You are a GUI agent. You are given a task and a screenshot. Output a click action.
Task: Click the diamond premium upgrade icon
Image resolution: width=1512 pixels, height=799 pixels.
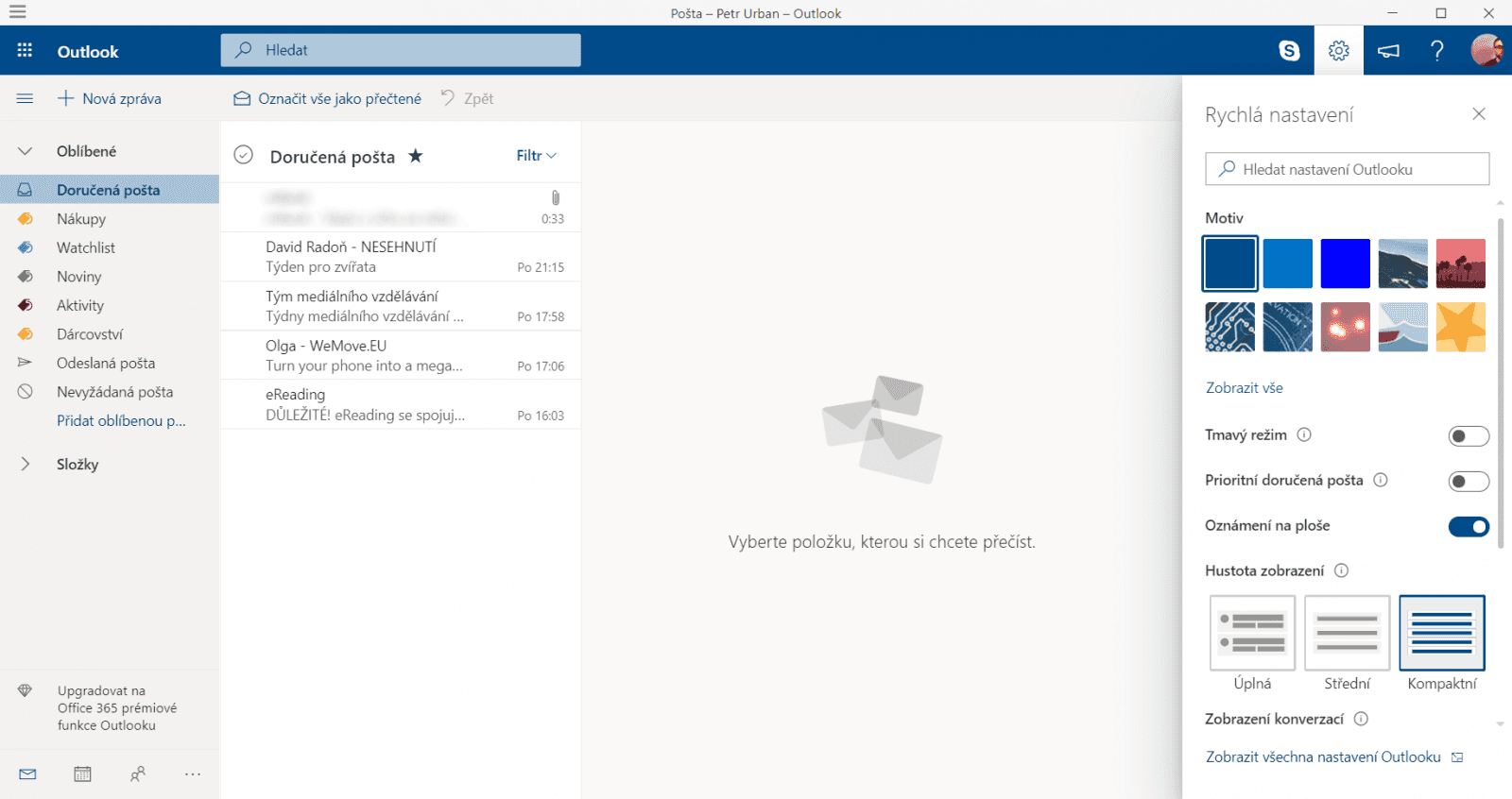pyautogui.click(x=25, y=690)
